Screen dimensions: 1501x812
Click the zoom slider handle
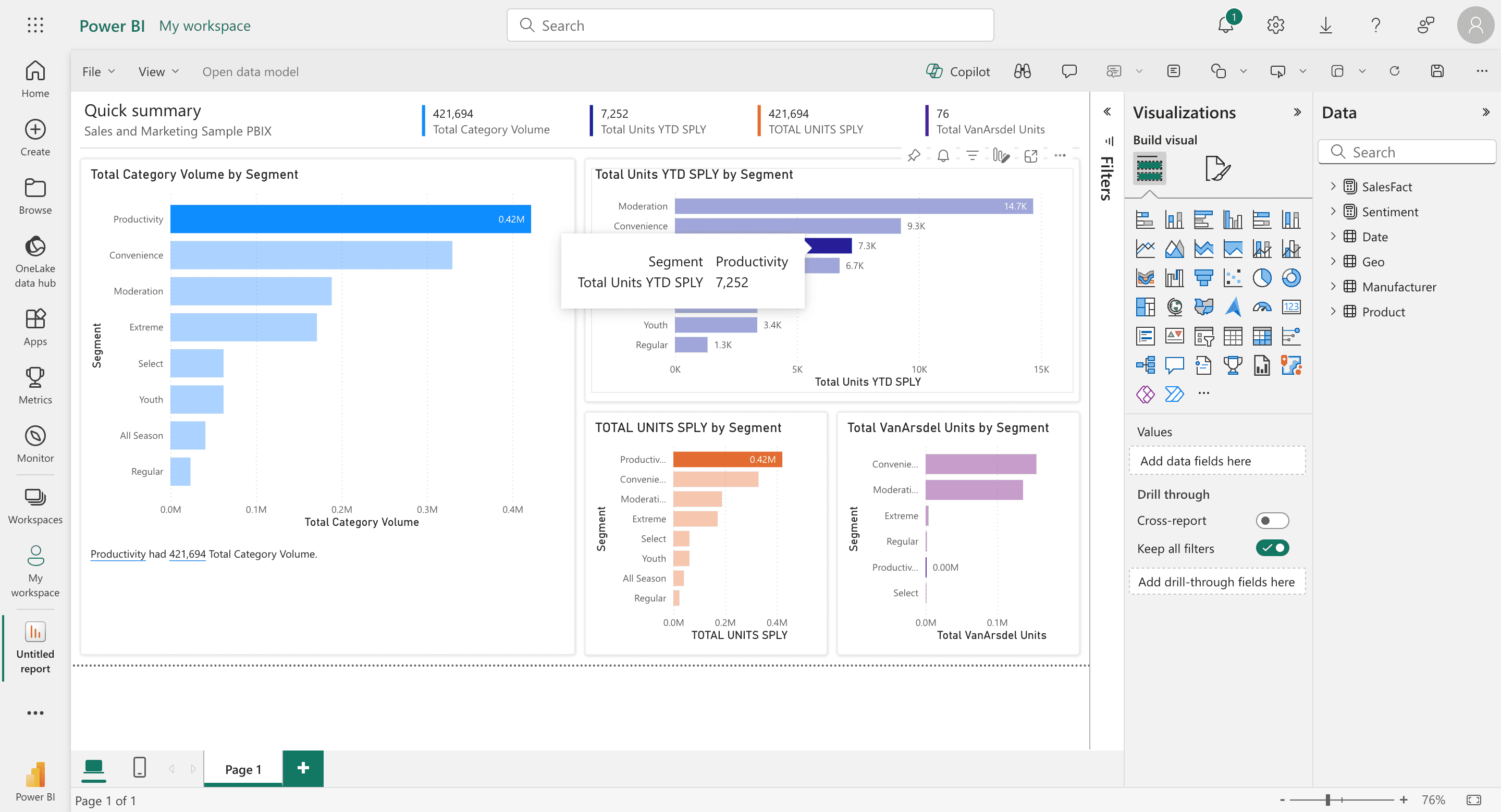(1327, 800)
